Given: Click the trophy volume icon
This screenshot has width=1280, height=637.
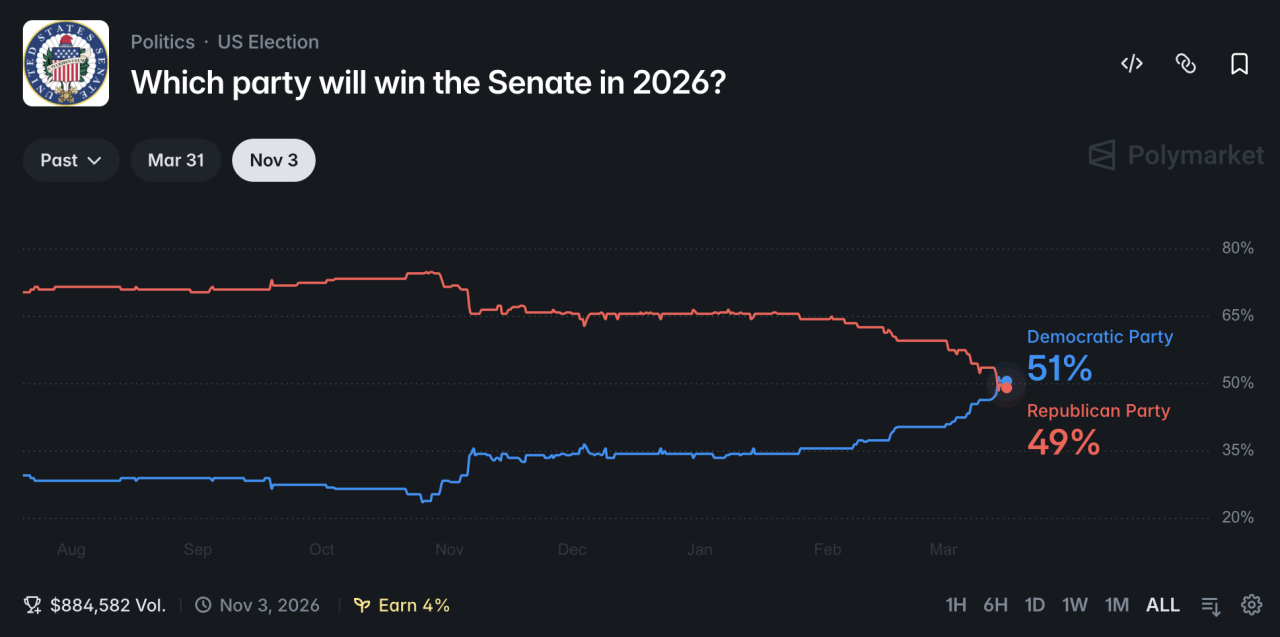Looking at the screenshot, I should coord(32,605).
